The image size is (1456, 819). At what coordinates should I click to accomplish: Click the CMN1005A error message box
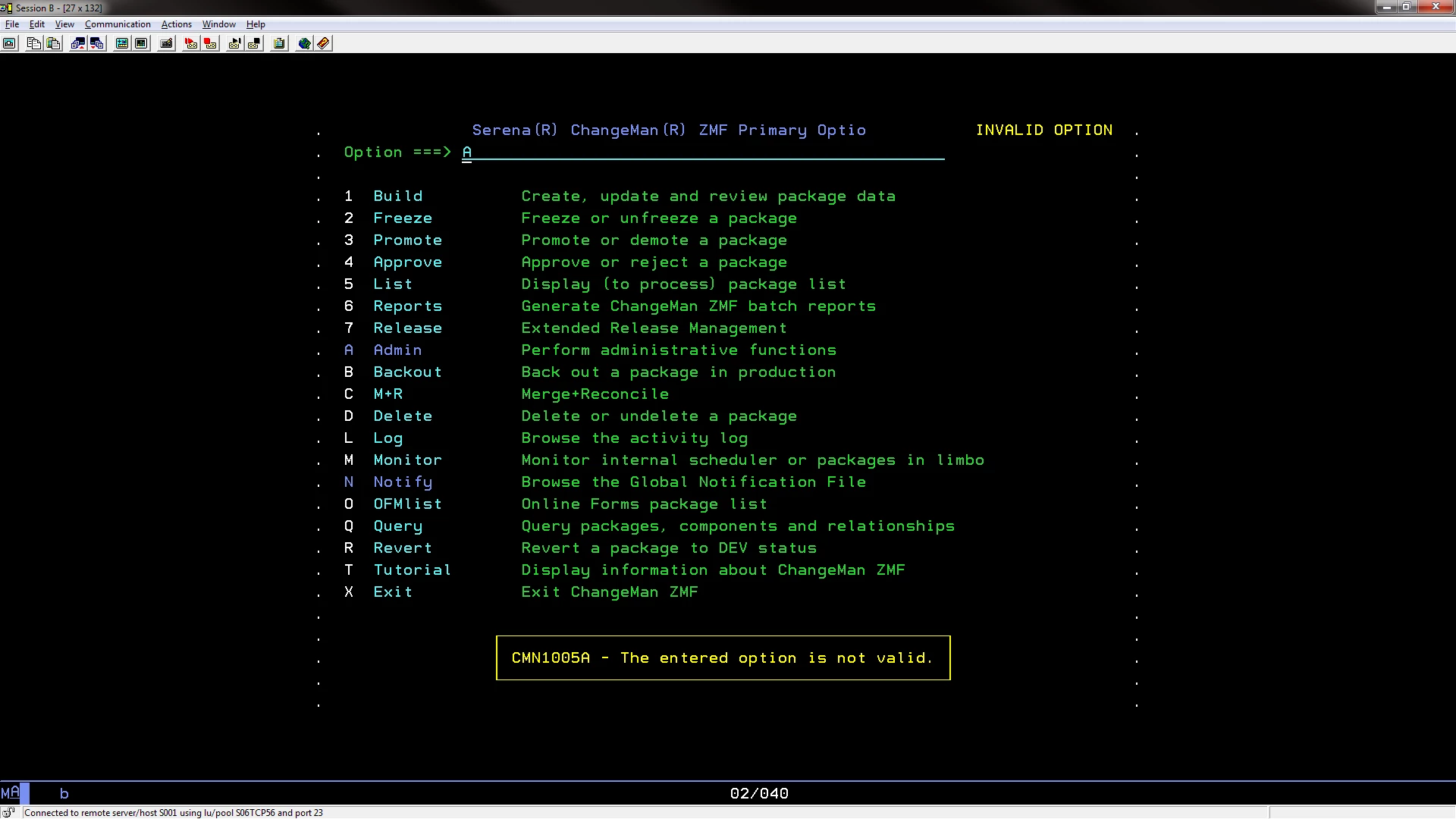(722, 658)
